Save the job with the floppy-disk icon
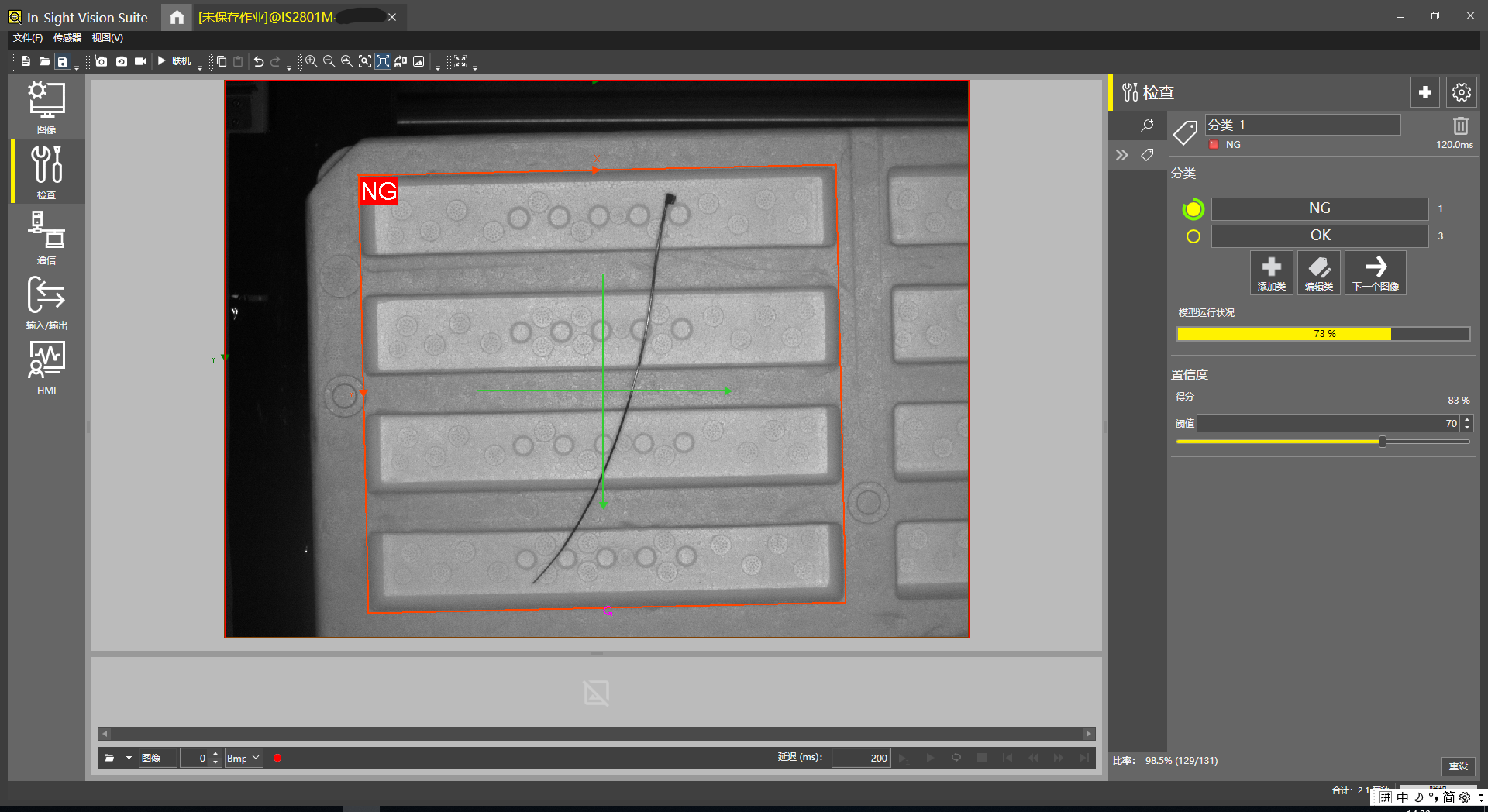This screenshot has height=812, width=1488. [63, 61]
